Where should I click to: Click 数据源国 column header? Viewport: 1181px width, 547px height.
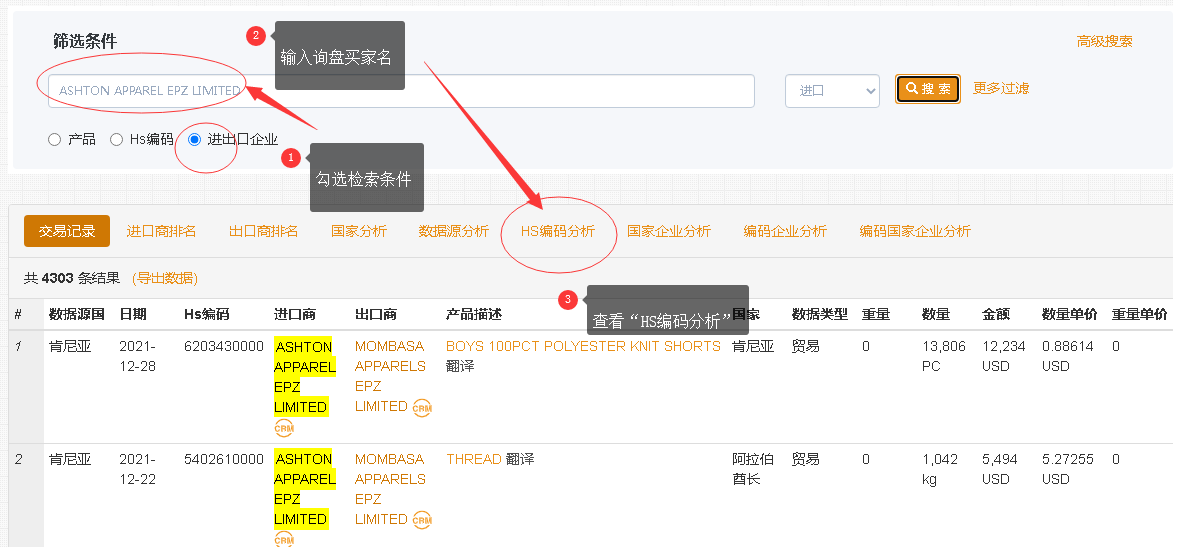point(76,314)
